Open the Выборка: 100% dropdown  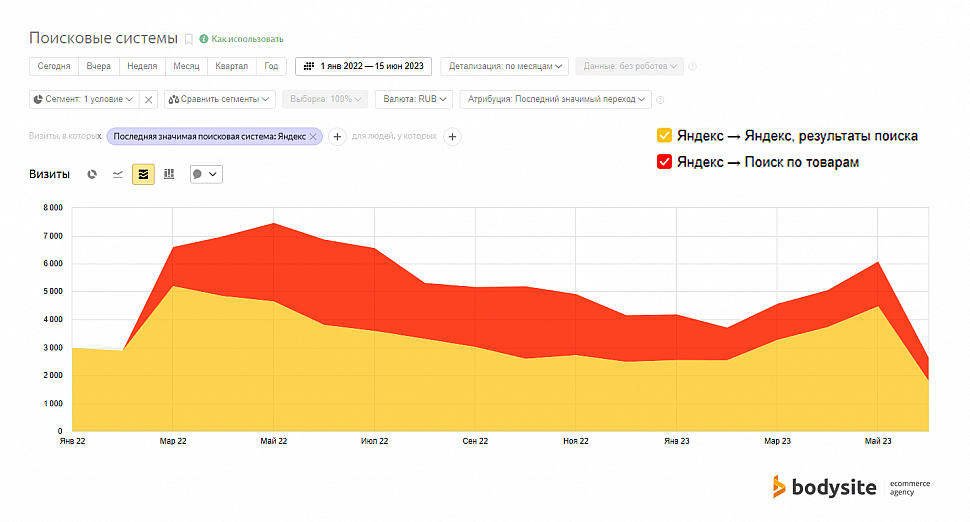point(325,99)
